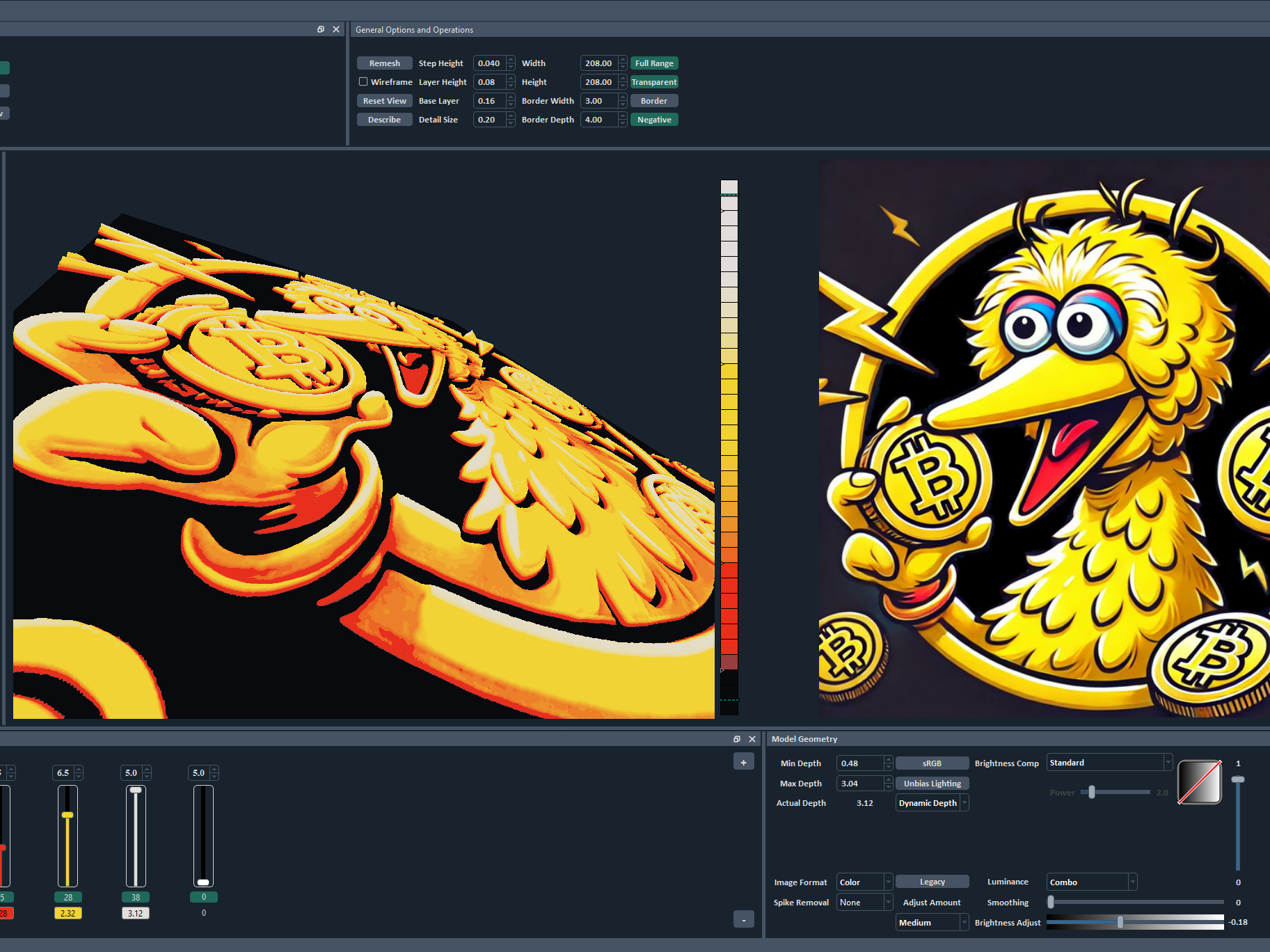Click the Base Layer value field
The width and height of the screenshot is (1270, 952).
[490, 101]
